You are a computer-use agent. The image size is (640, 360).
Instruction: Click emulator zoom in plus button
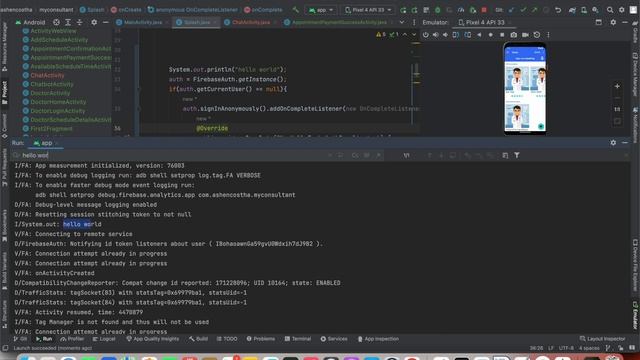617,86
